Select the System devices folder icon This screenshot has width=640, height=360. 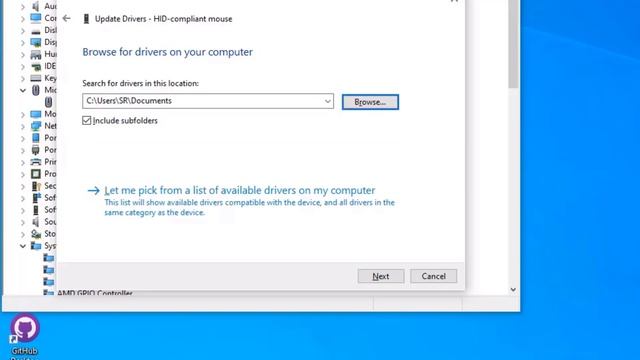tap(36, 246)
